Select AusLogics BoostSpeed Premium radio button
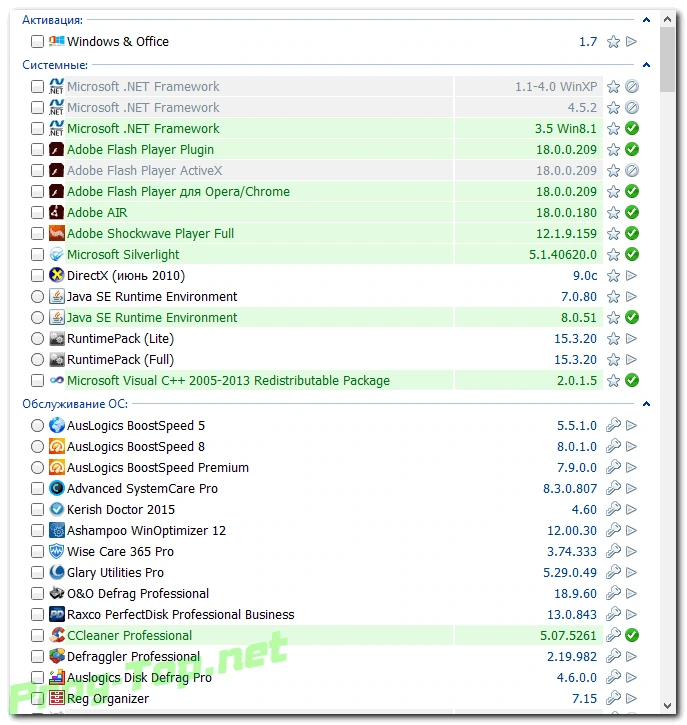This screenshot has width=687, height=725. (x=37, y=467)
